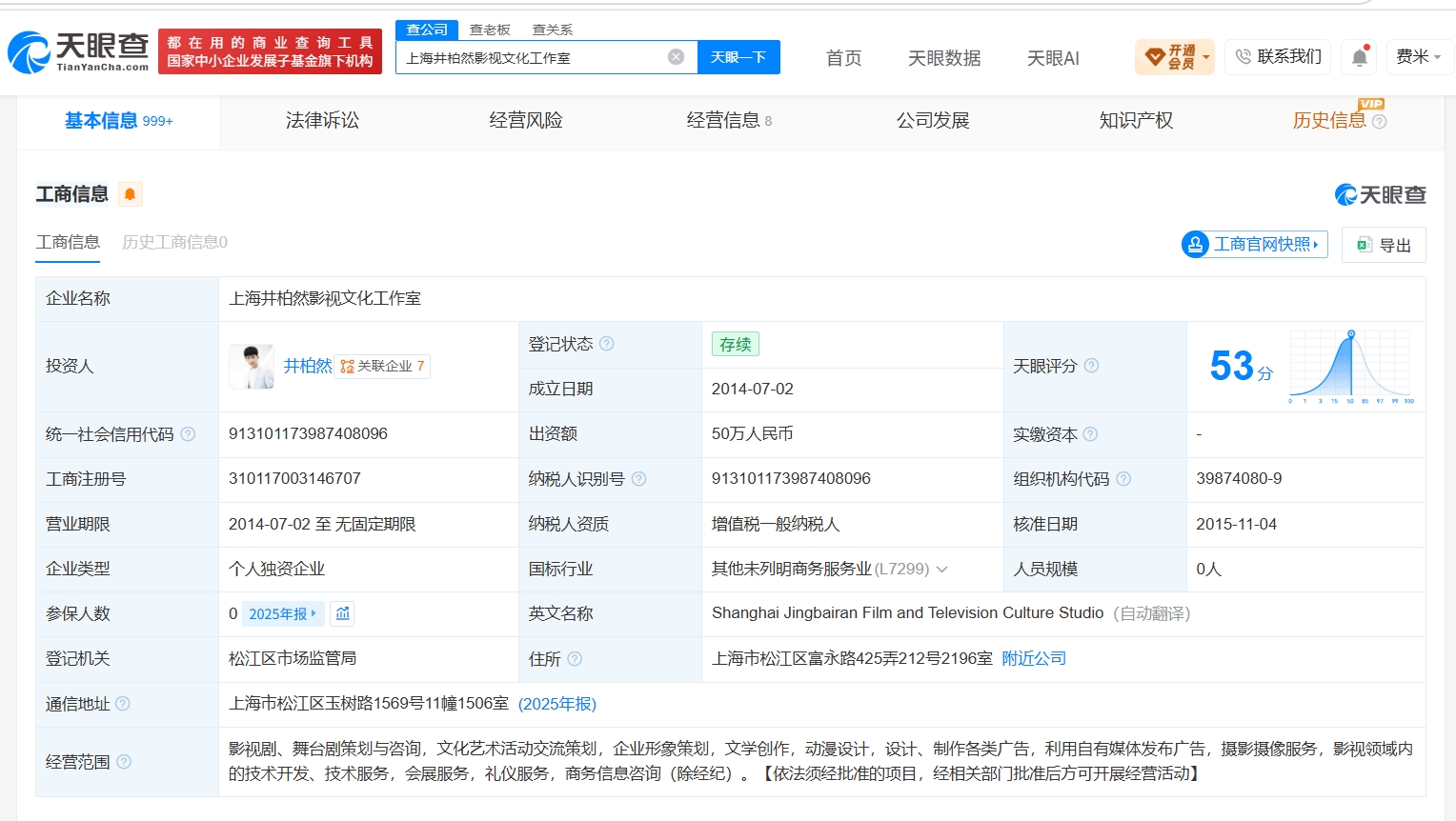Click the 天眼评分 distribution chart
Image resolution: width=1456 pixels, height=821 pixels.
[1351, 367]
